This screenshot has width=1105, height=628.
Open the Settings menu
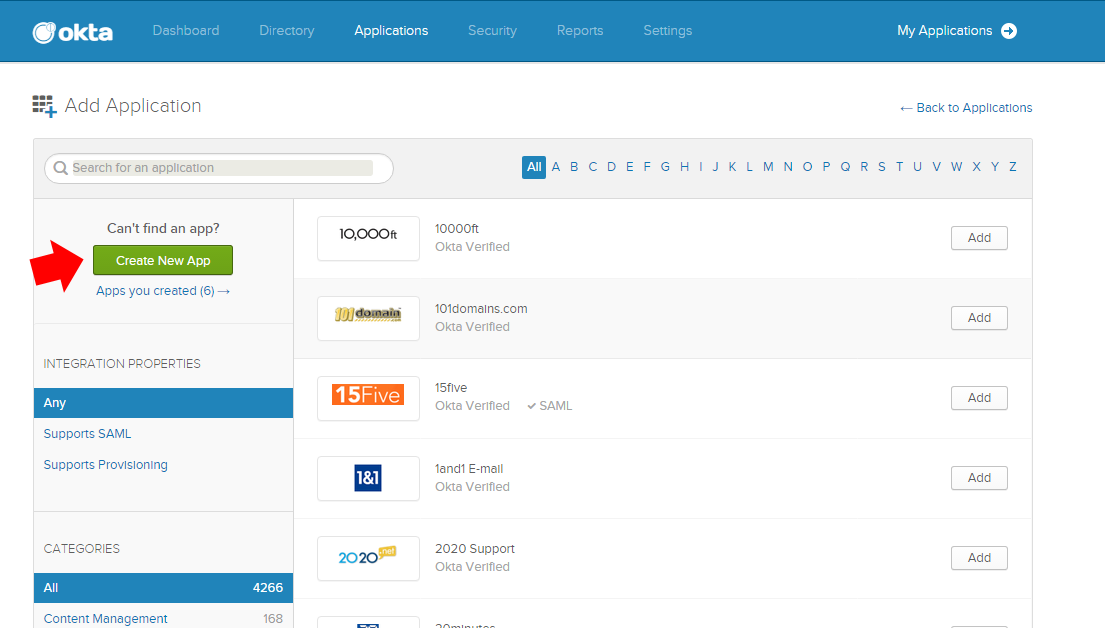point(667,30)
